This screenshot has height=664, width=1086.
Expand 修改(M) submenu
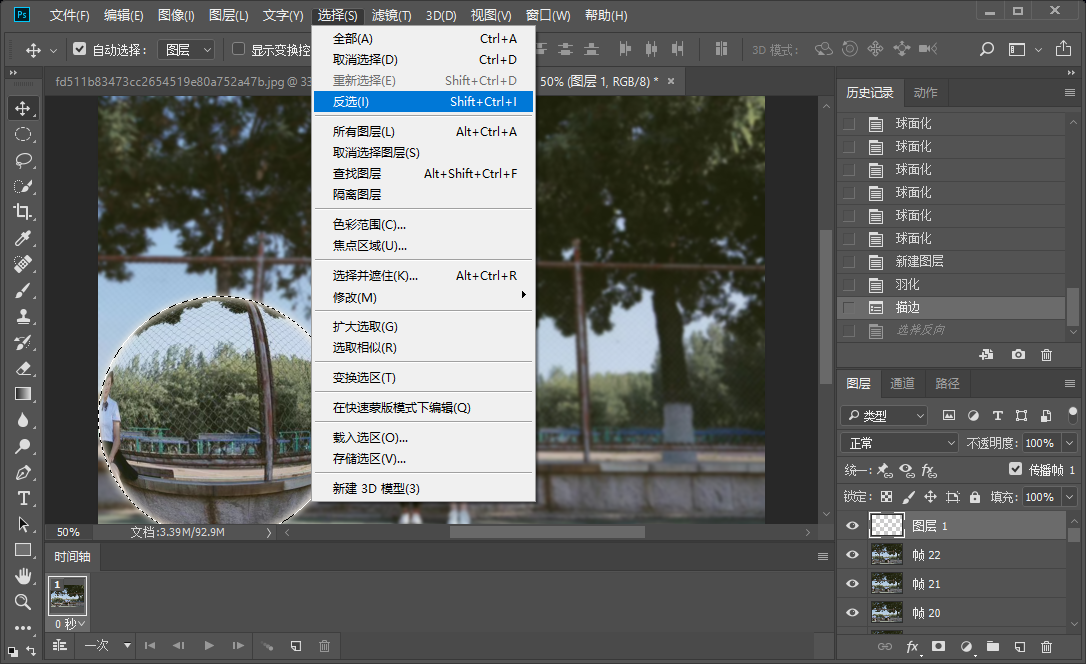tap(424, 298)
